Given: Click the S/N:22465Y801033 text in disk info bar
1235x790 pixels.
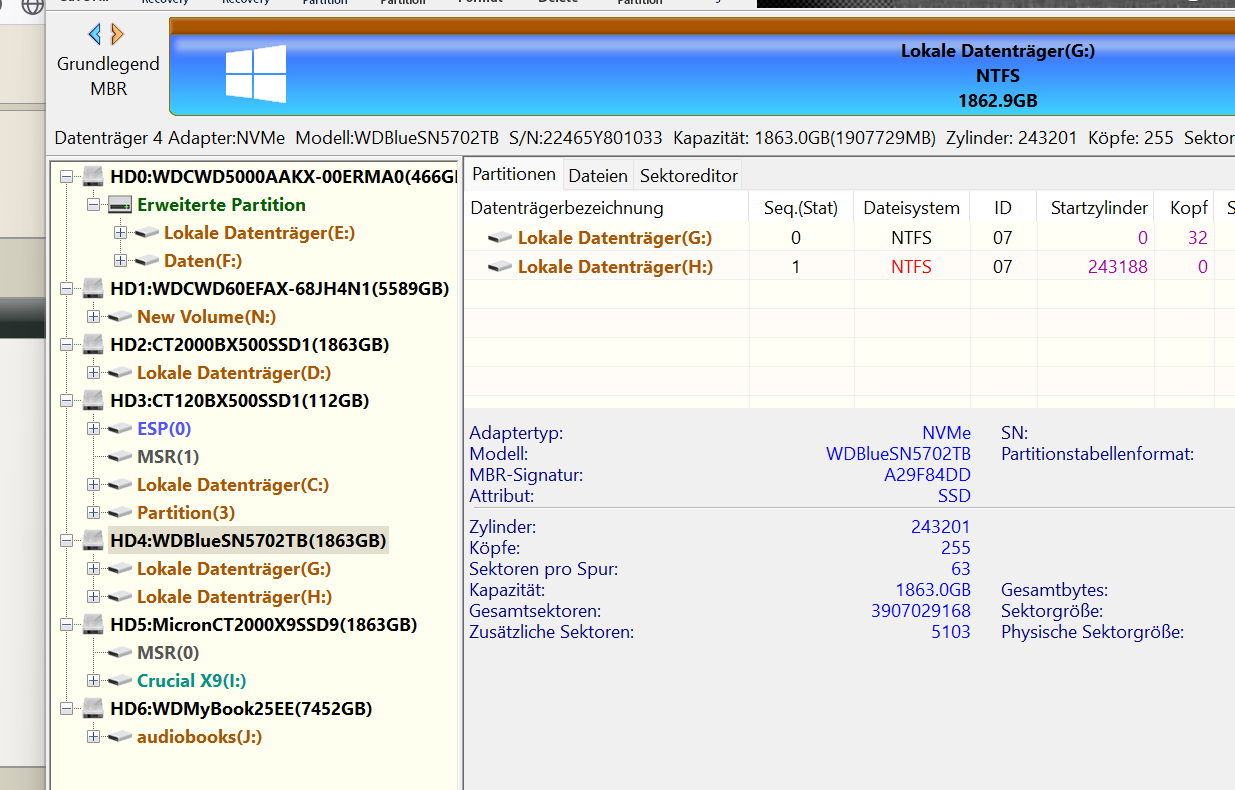Looking at the screenshot, I should tap(585, 138).
